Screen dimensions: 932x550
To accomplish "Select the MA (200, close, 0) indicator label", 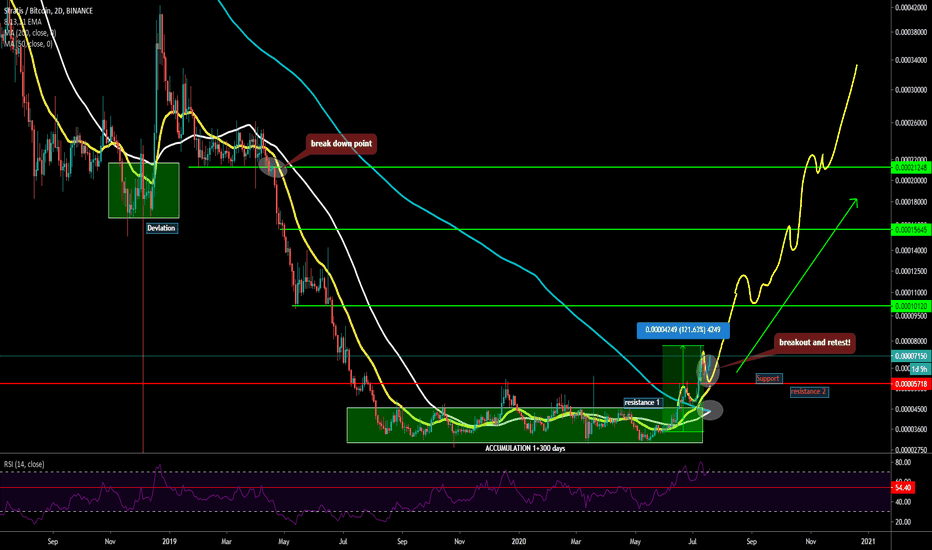I will coord(30,33).
